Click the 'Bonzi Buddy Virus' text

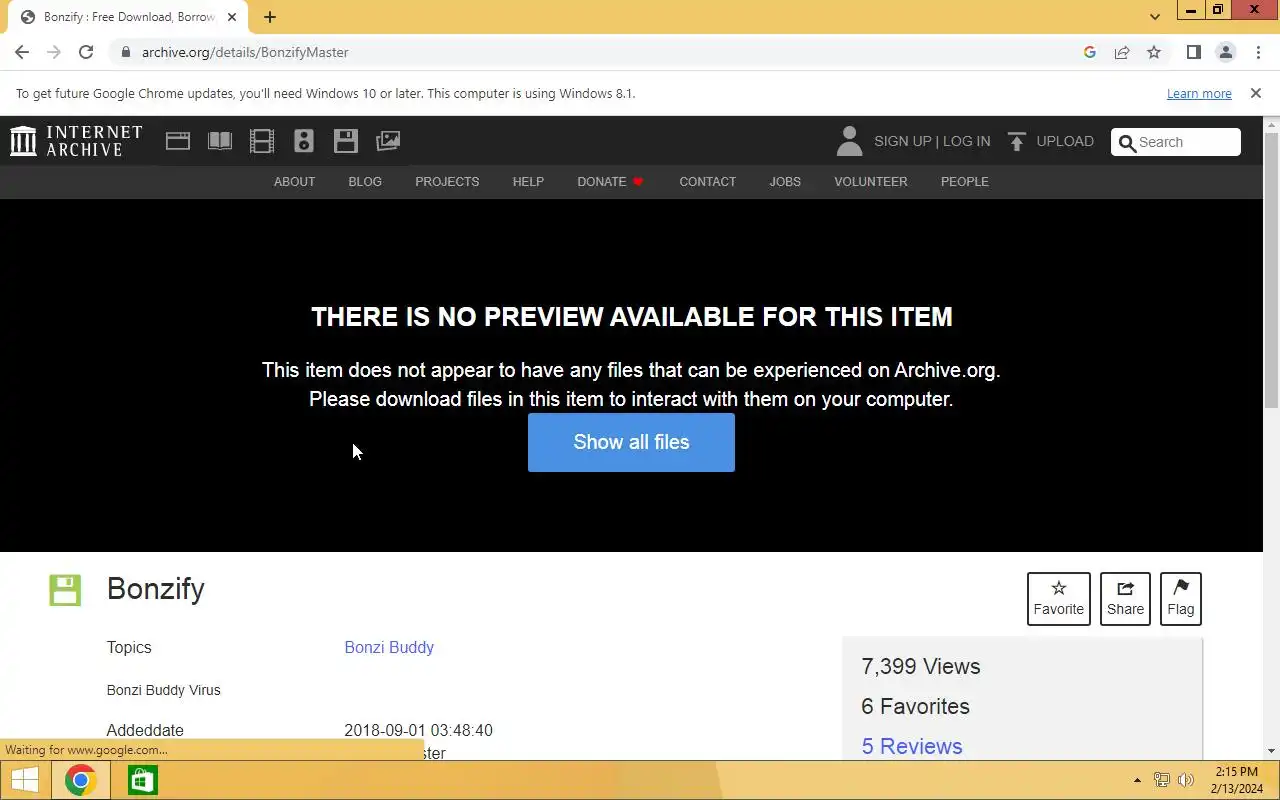pyautogui.click(x=164, y=690)
